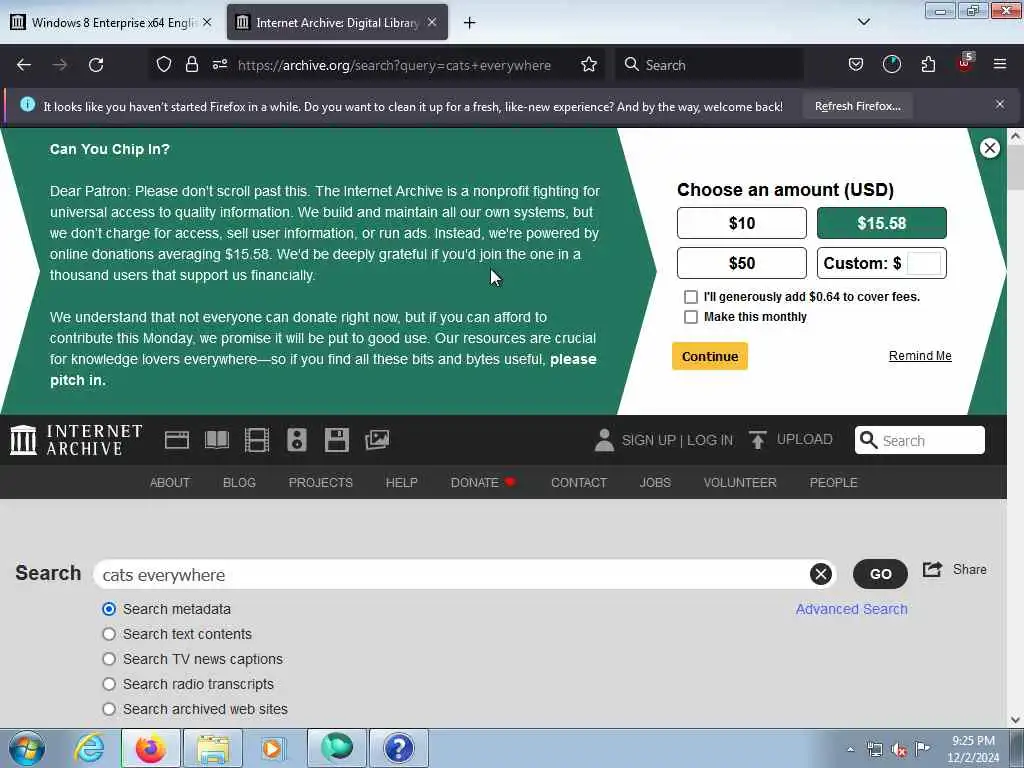
Task: Open the BLOG menu item
Action: point(239,483)
